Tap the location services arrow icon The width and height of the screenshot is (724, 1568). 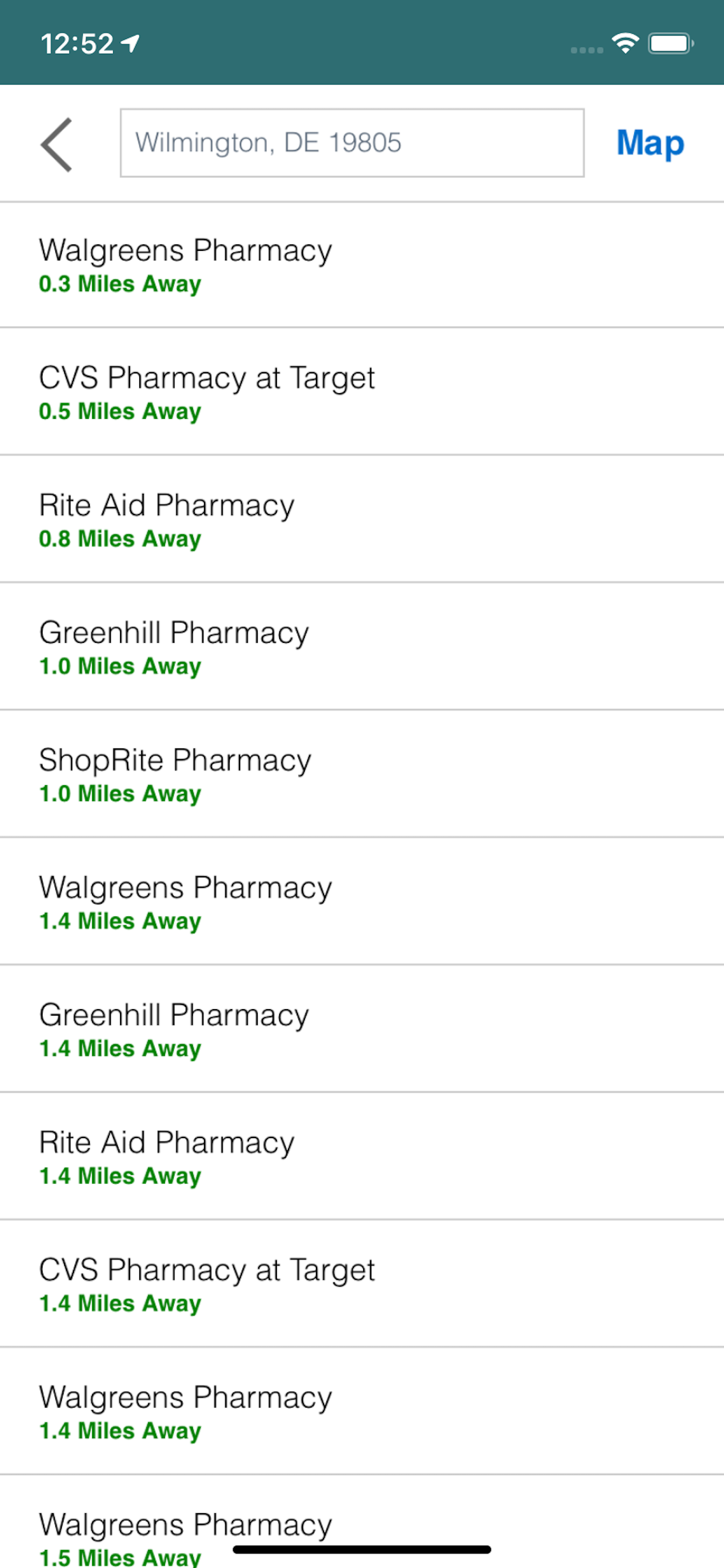pos(130,43)
